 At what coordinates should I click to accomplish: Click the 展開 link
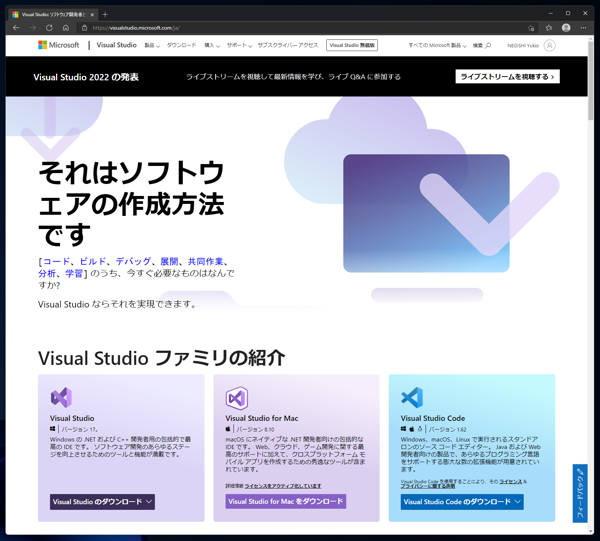pyautogui.click(x=169, y=261)
